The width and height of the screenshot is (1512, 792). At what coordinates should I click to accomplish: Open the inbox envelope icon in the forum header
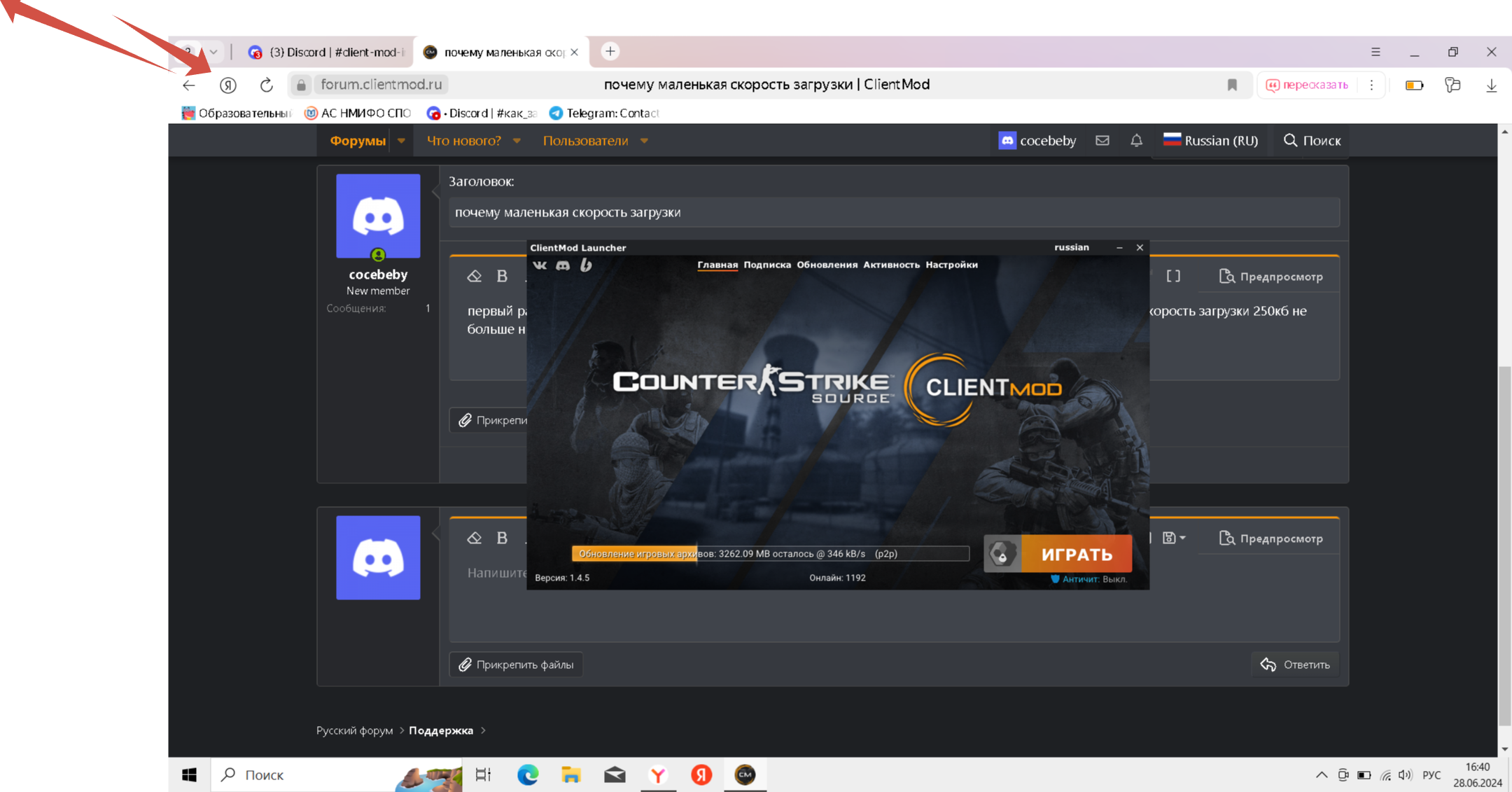point(1102,140)
